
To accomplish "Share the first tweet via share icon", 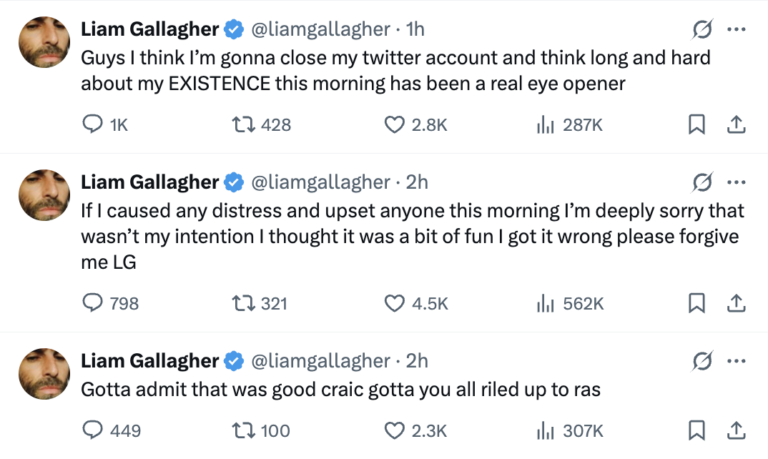I will pos(735,124).
